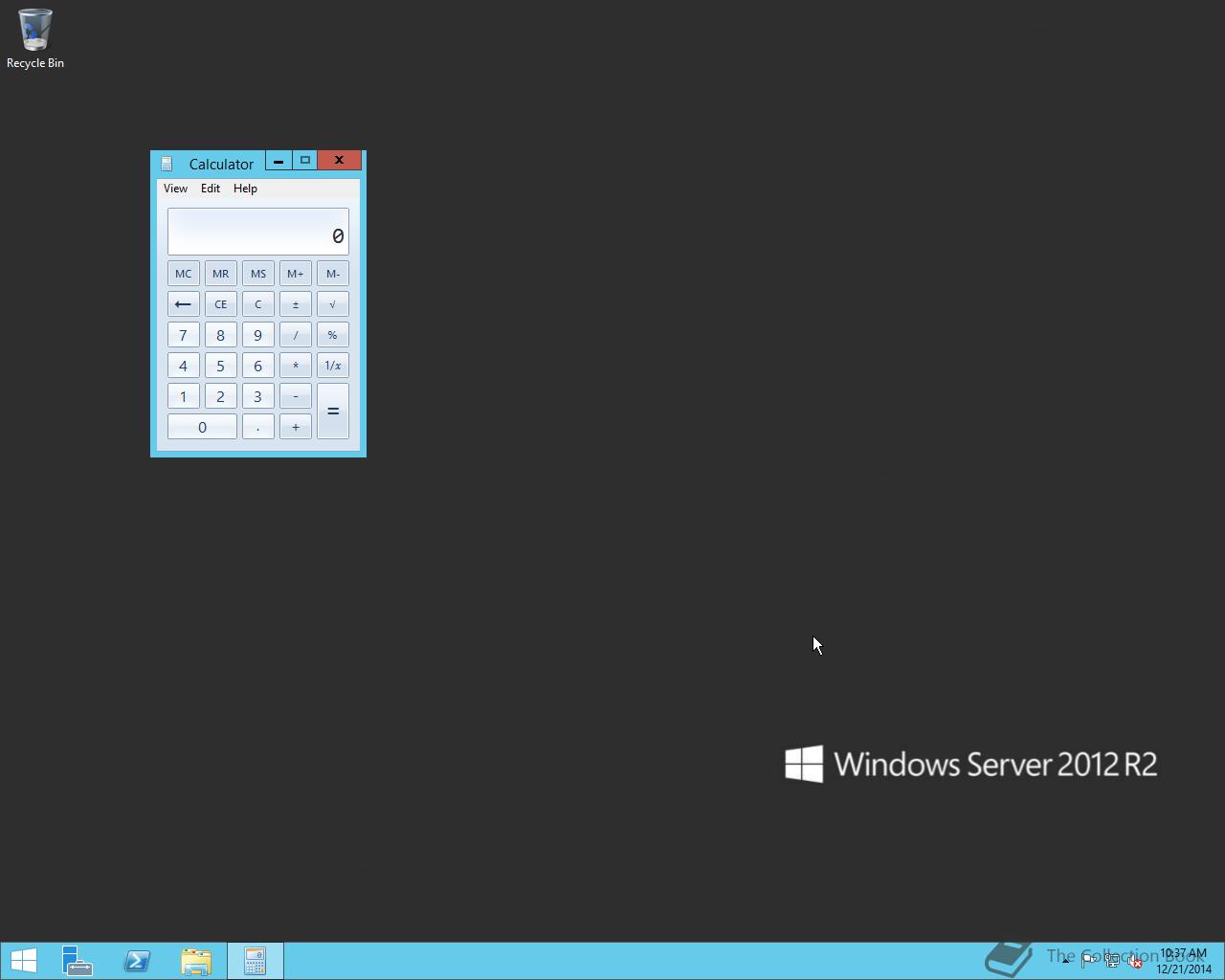Click the reciprocal 1/x button
The height and width of the screenshot is (980, 1225).
click(332, 366)
